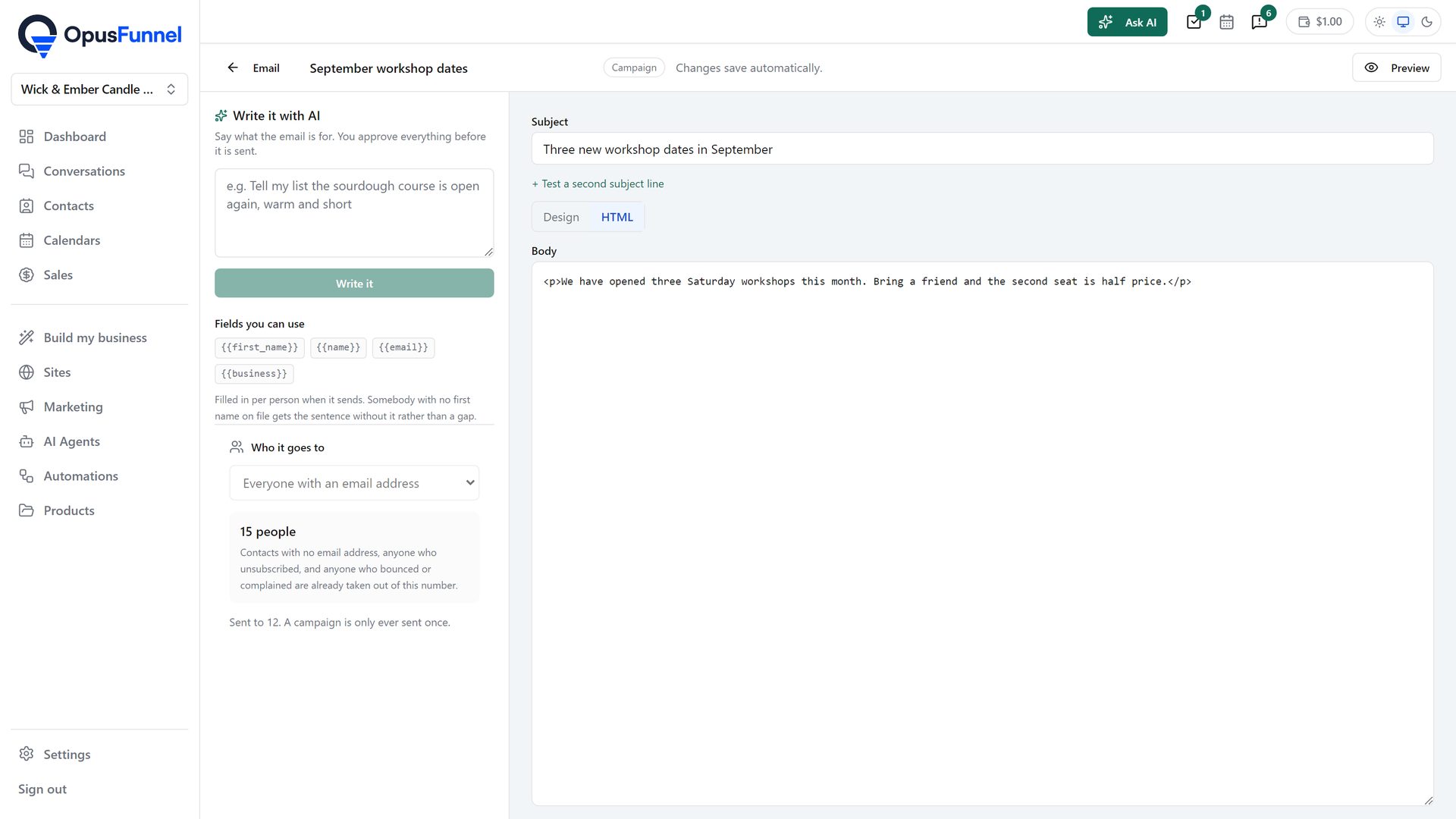Viewport: 1456px width, 819px height.
Task: Switch to the Design tab
Action: pyautogui.click(x=561, y=217)
